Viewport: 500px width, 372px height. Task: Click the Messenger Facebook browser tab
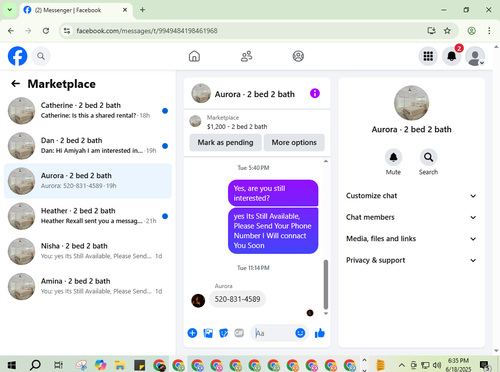[x=76, y=10]
